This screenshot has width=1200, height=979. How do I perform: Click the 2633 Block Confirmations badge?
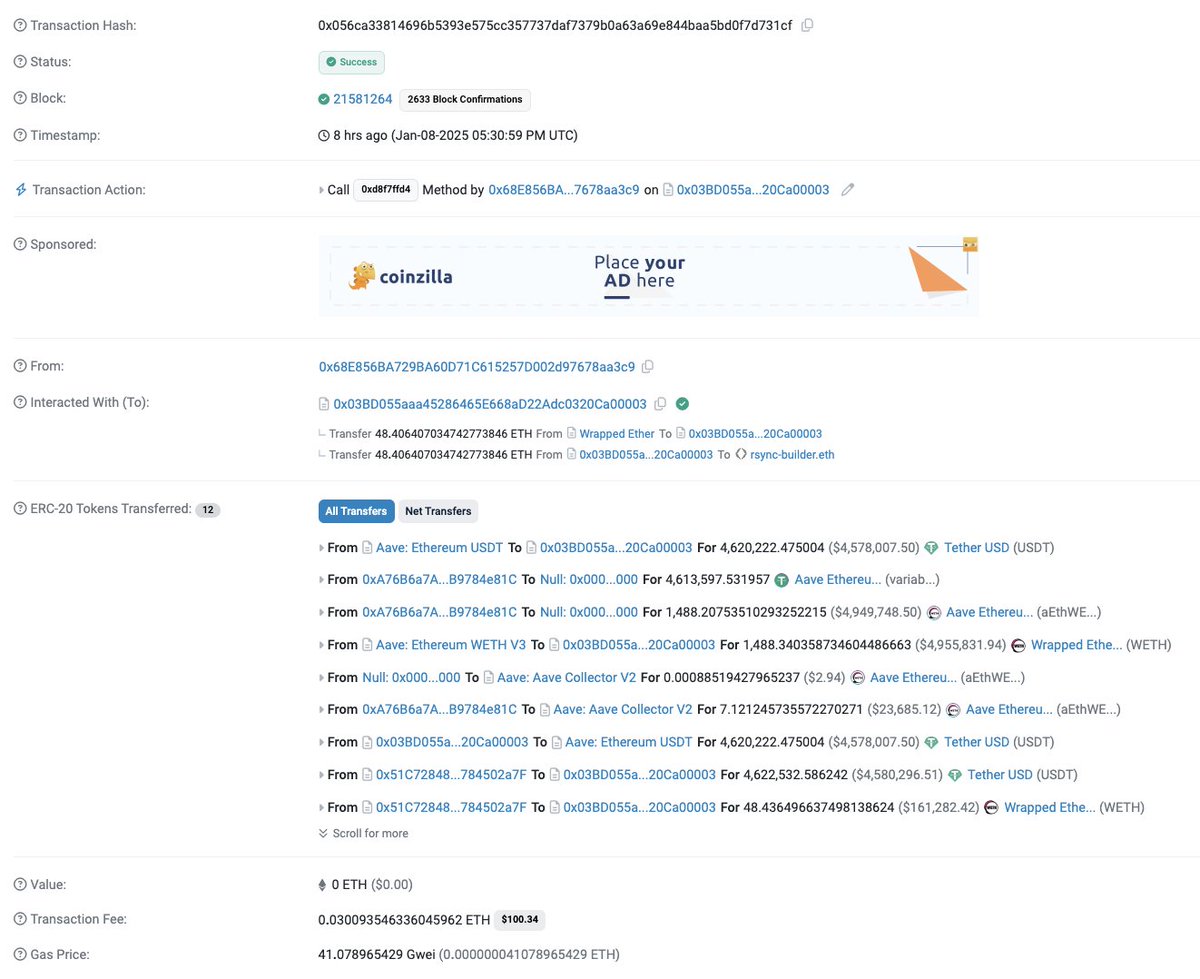[465, 99]
